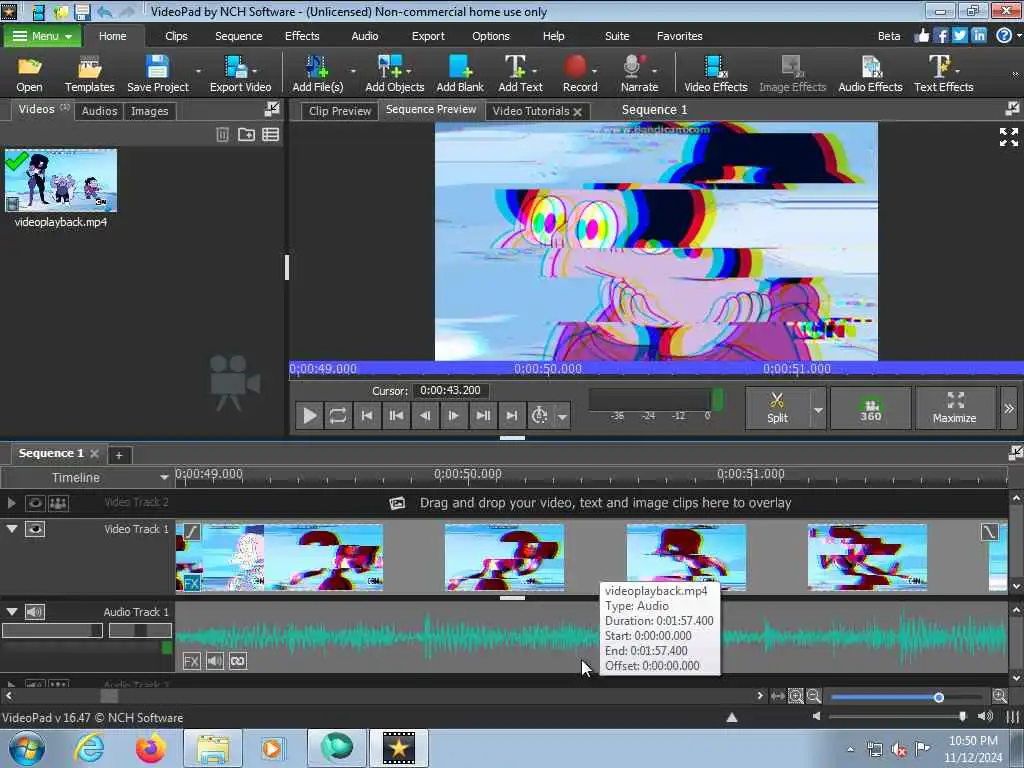This screenshot has width=1024, height=768.
Task: Click the 360 video button
Action: (x=871, y=408)
